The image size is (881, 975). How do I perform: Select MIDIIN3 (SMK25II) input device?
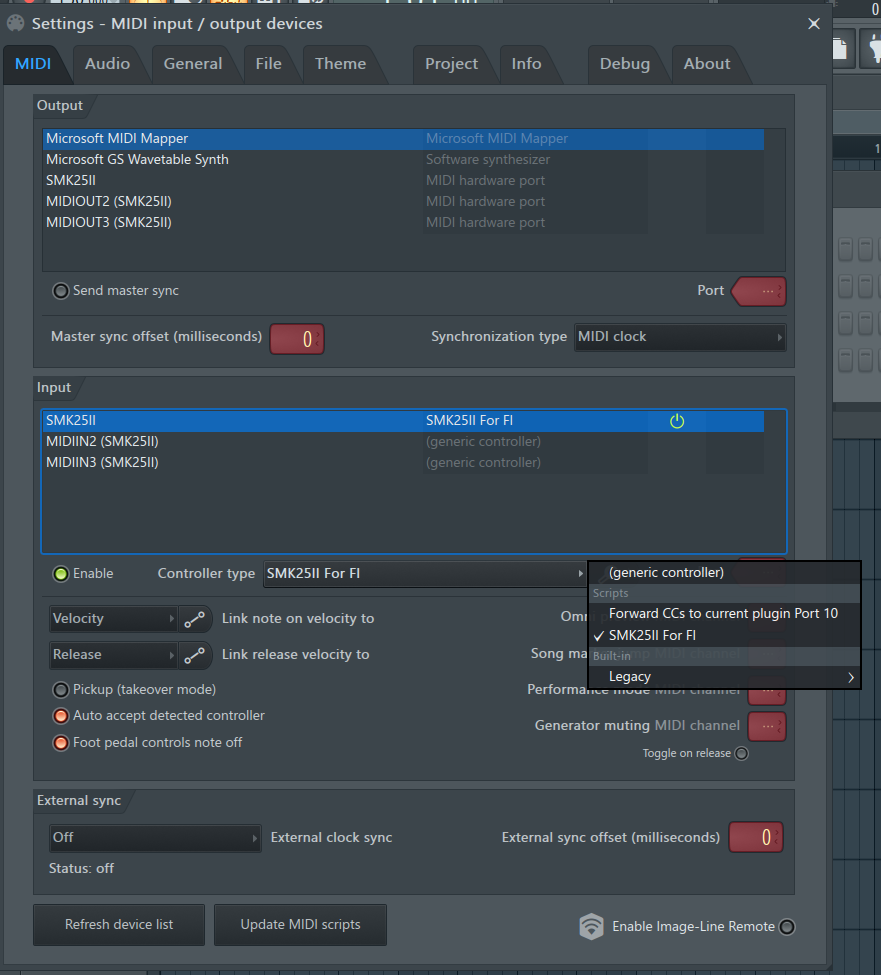point(404,463)
